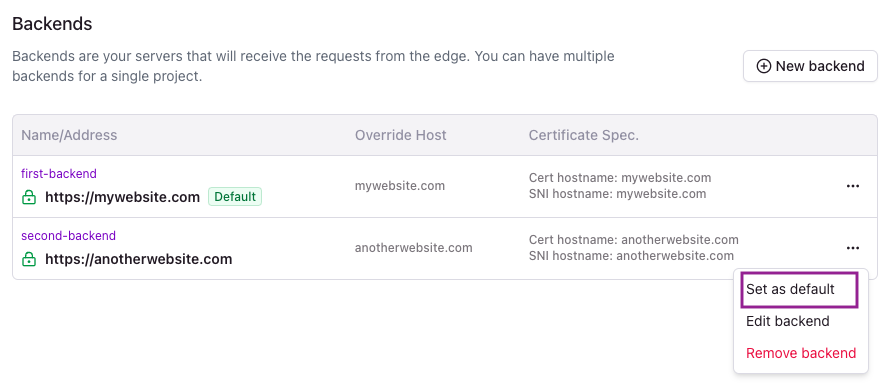
Task: Click the https://anotherwebsite.com address
Action: (x=138, y=260)
